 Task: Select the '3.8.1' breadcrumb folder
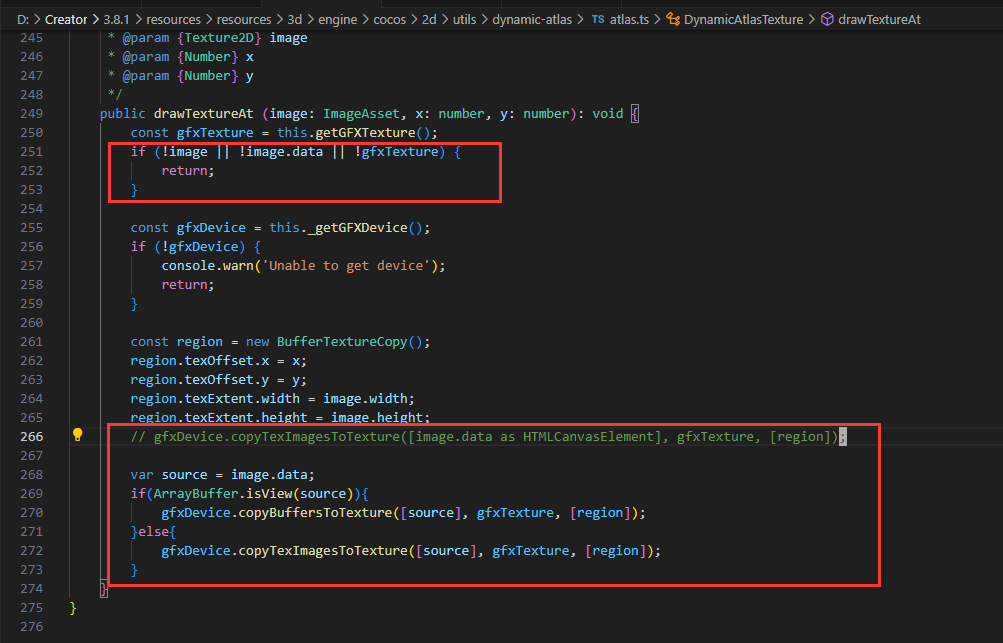116,20
